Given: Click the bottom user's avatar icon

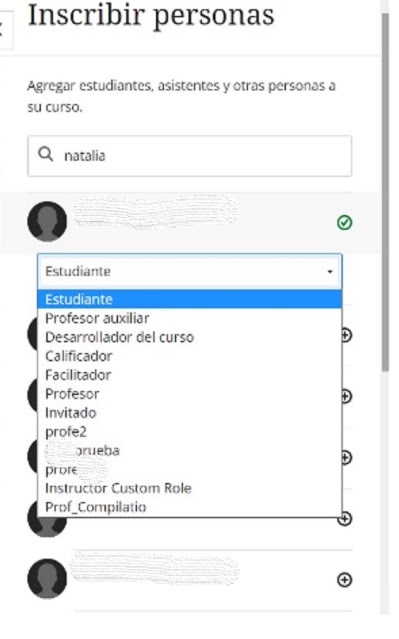Looking at the screenshot, I should point(47,578).
